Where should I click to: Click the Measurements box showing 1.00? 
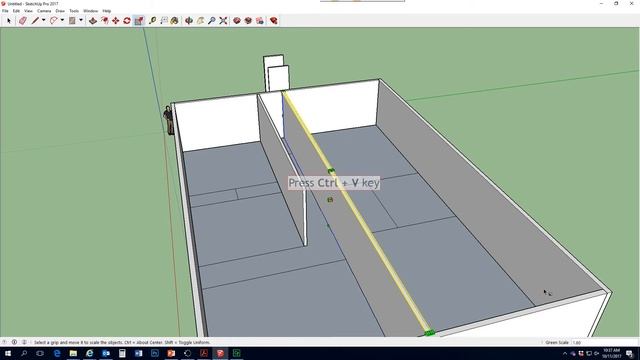(x=604, y=342)
